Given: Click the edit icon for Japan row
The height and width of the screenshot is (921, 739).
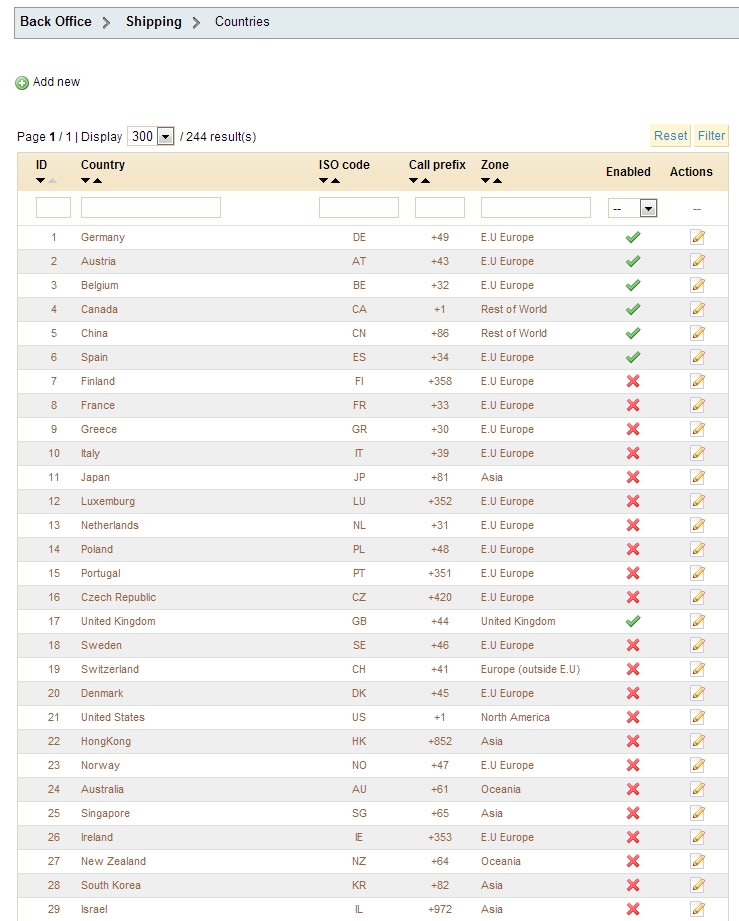Looking at the screenshot, I should 697,477.
